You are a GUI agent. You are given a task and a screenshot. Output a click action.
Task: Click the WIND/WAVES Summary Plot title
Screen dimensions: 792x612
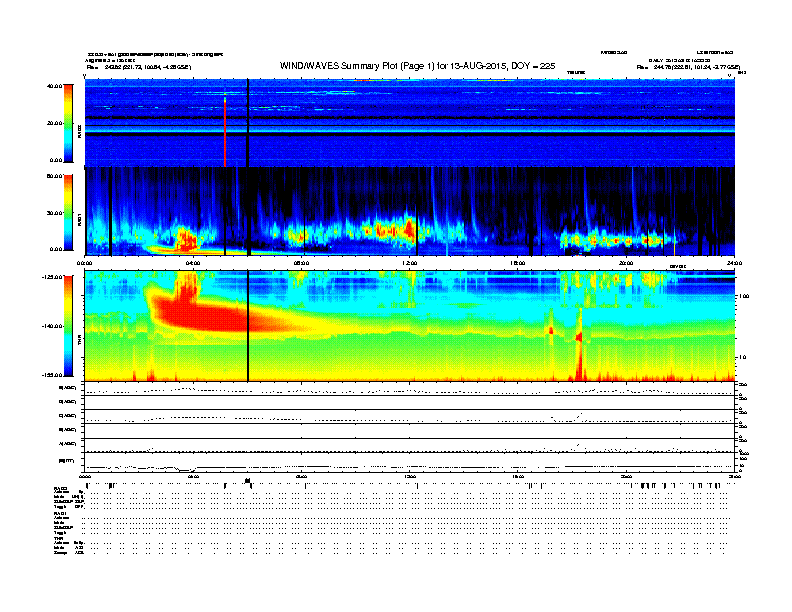(x=417, y=66)
